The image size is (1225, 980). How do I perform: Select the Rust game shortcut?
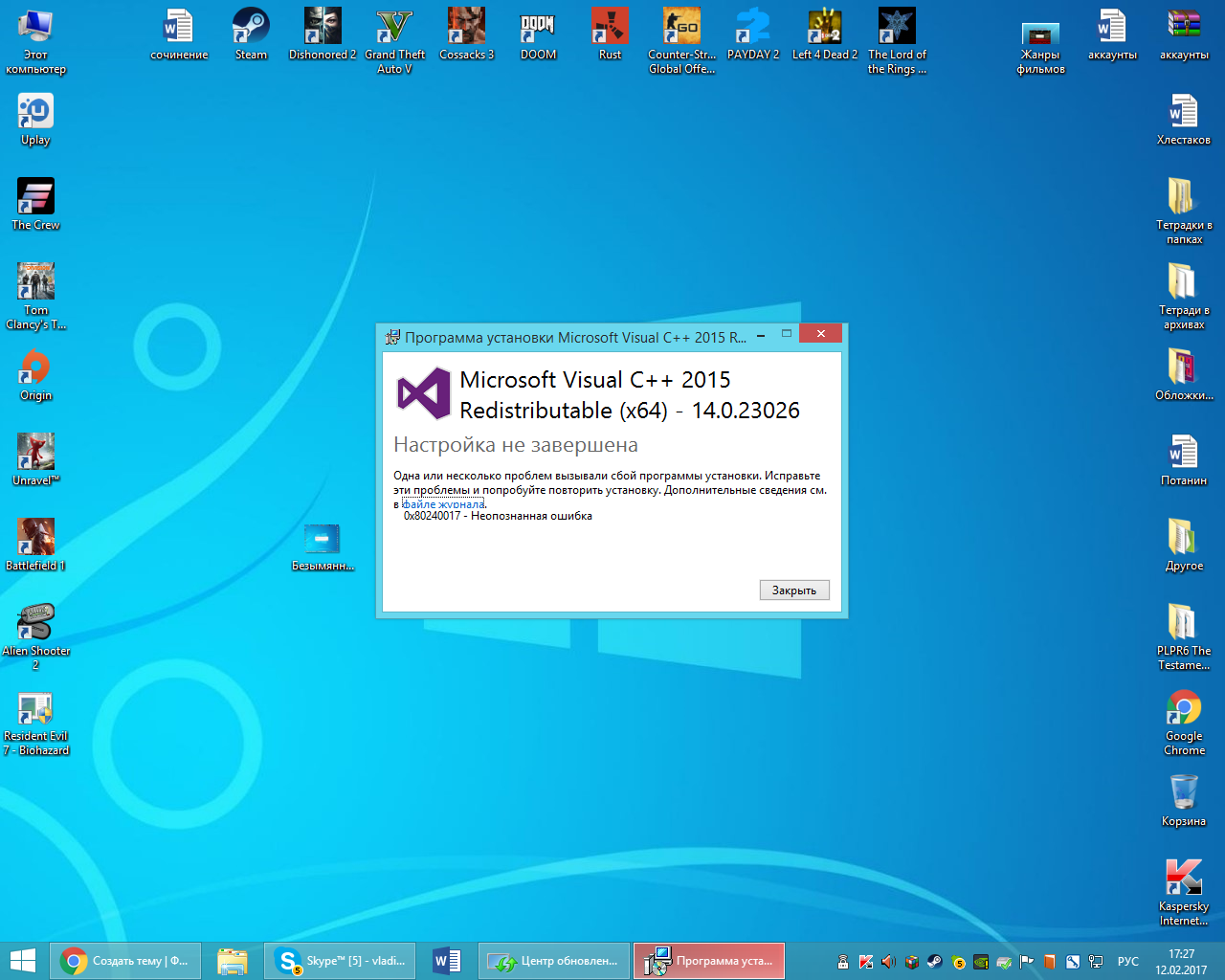click(x=610, y=34)
